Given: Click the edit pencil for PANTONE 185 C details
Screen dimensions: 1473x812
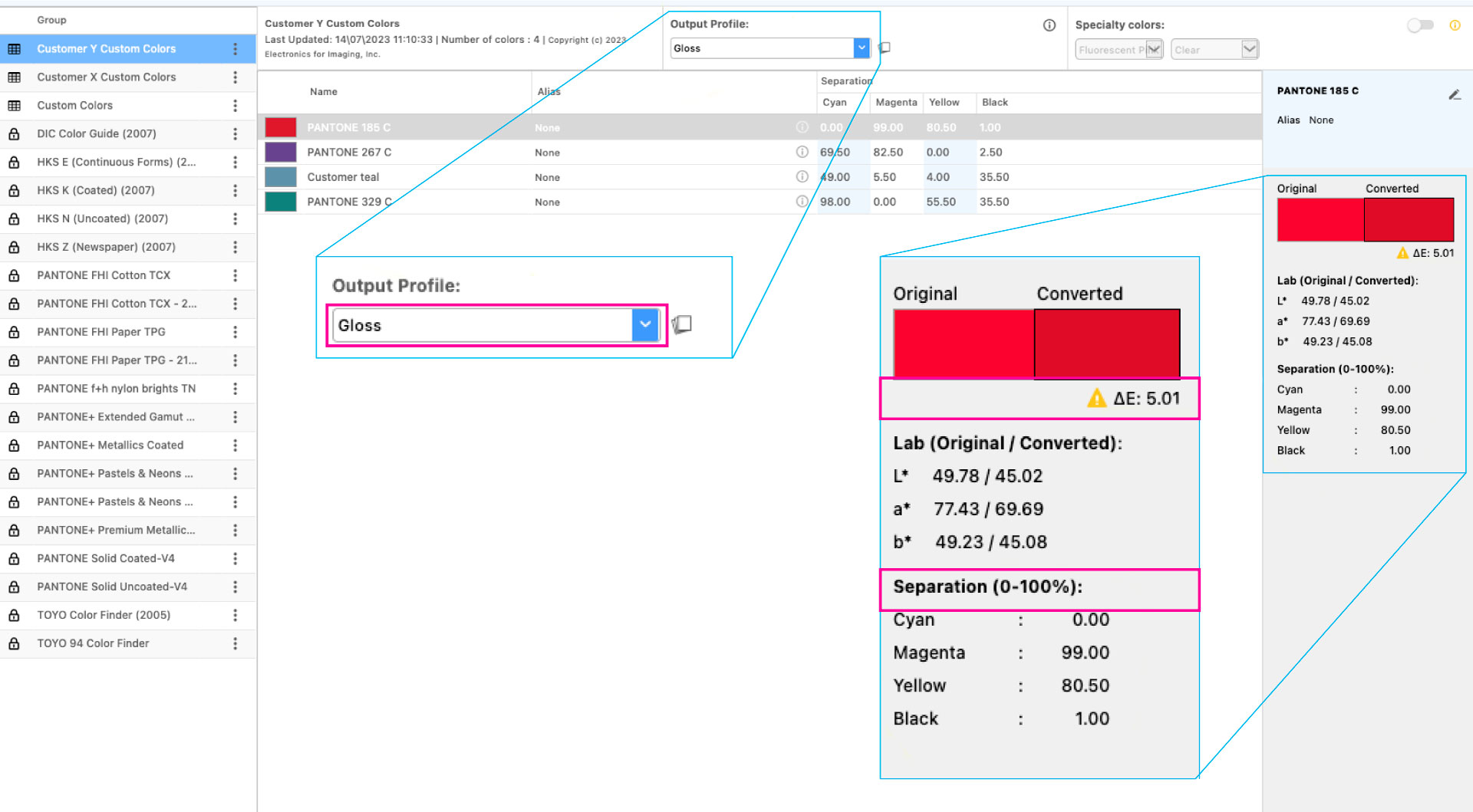Looking at the screenshot, I should tap(1455, 94).
